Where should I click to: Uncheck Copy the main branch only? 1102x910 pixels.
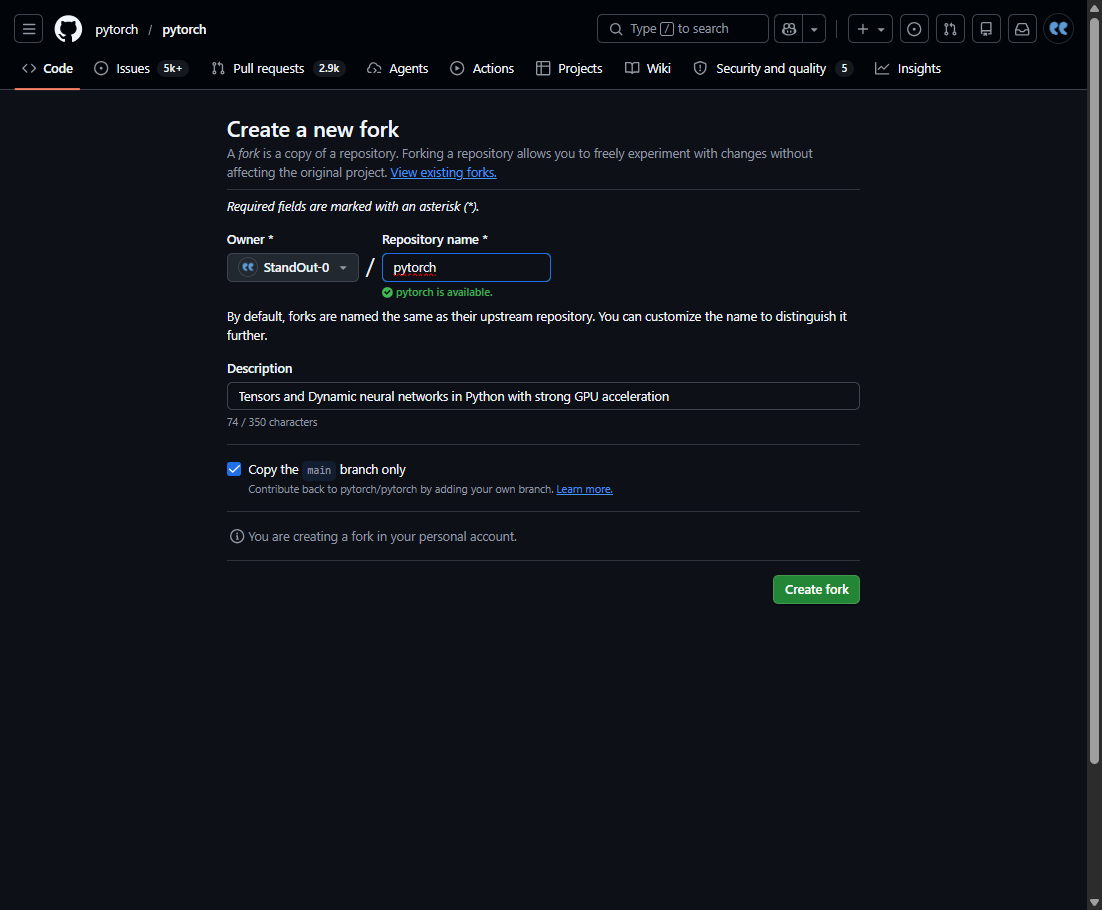click(234, 469)
